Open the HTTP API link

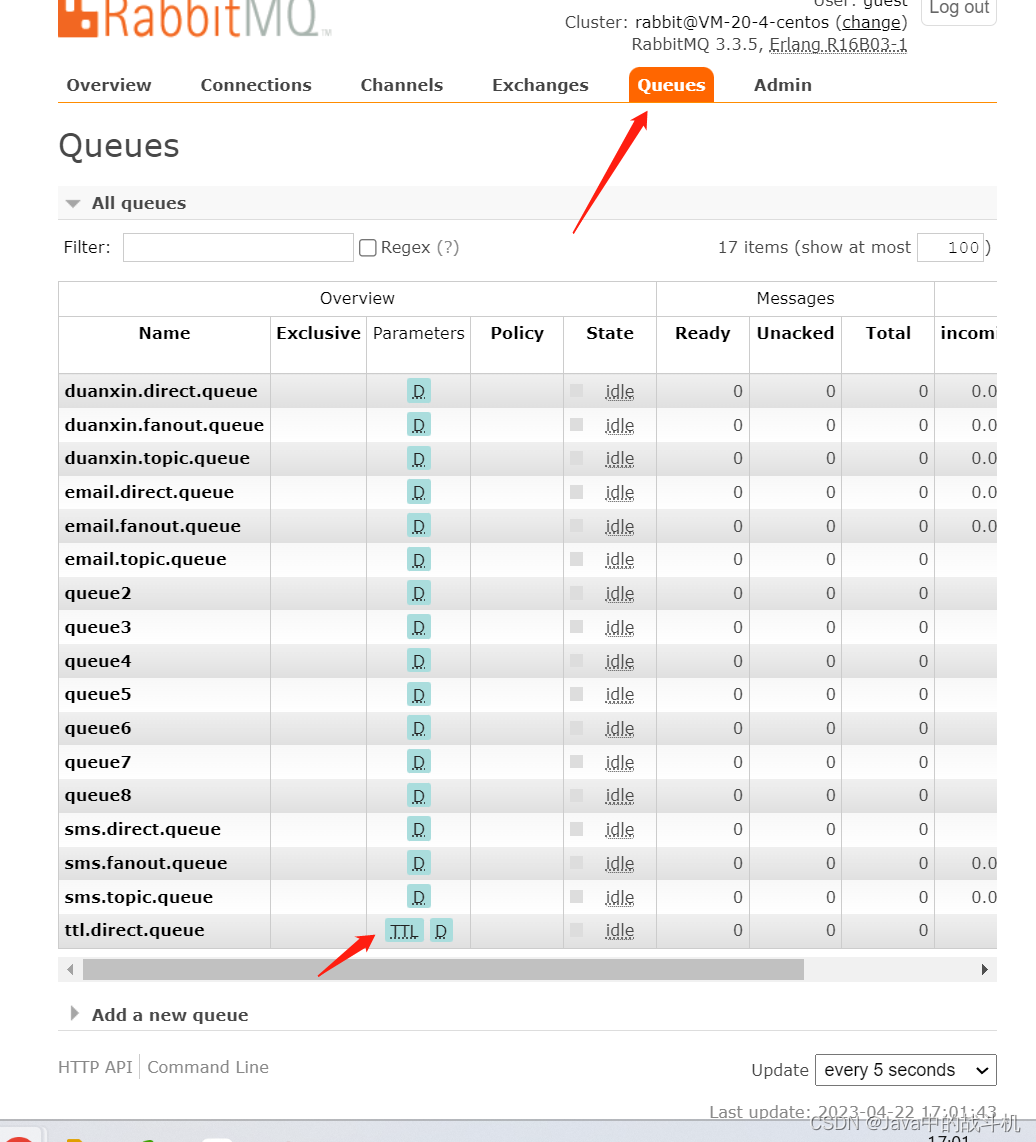[x=95, y=1067]
